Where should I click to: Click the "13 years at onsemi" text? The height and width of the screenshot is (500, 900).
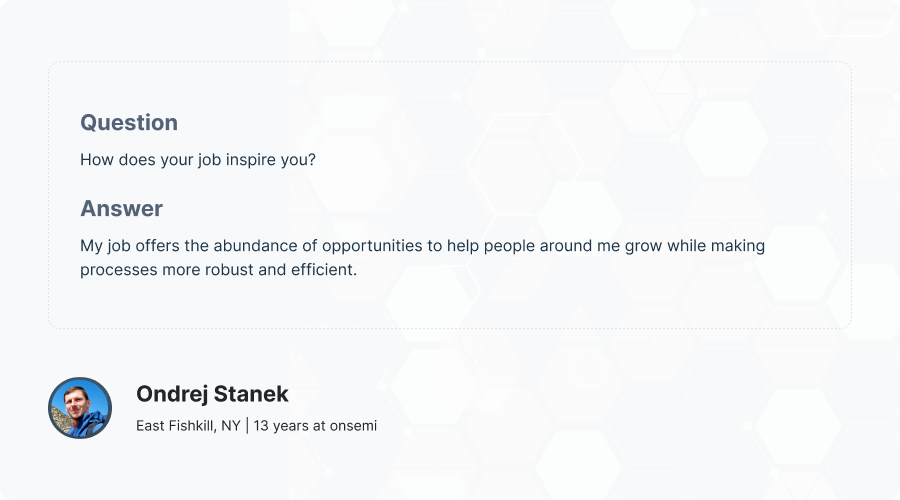(x=315, y=426)
